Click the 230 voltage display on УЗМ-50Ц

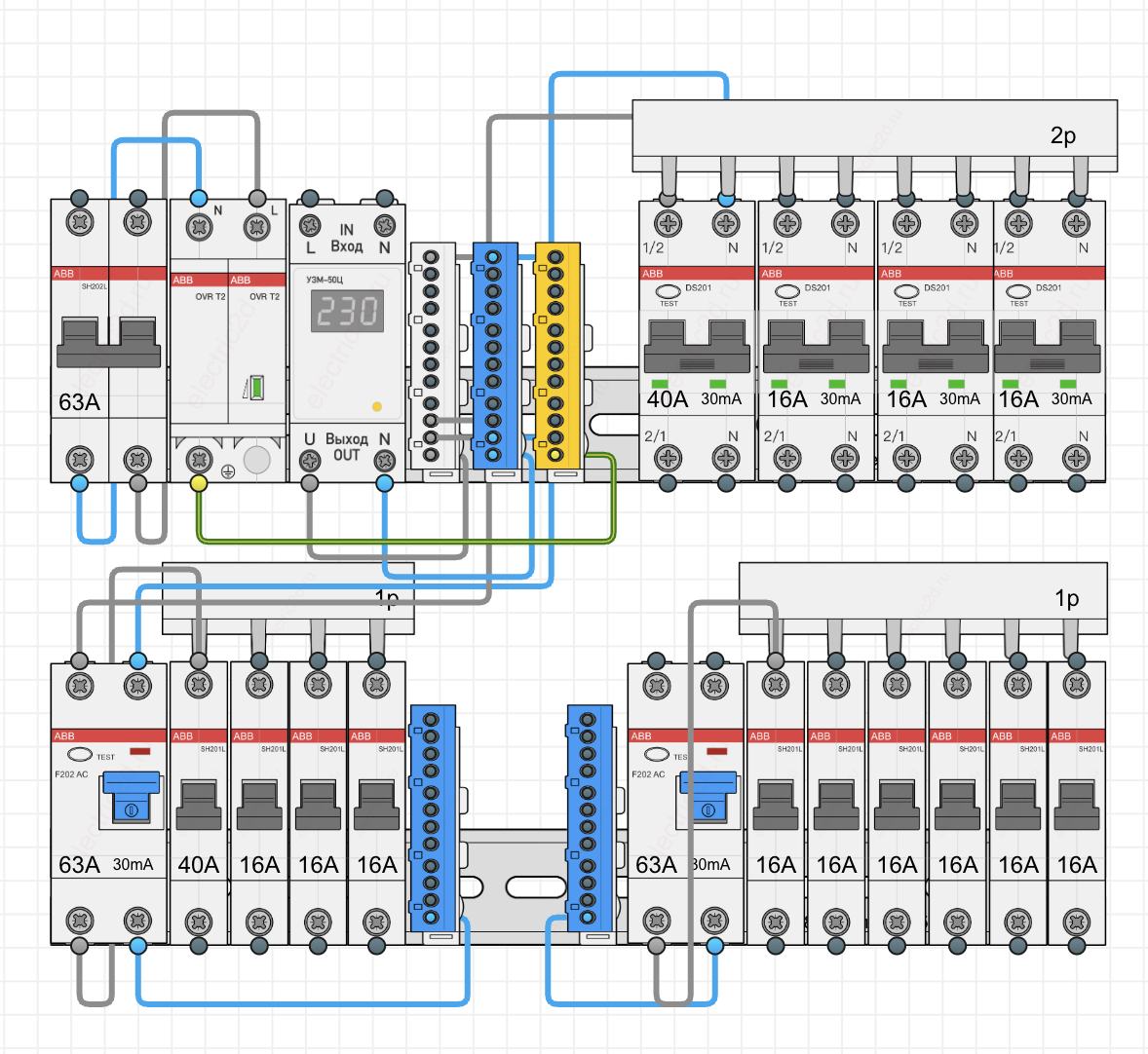click(x=347, y=312)
